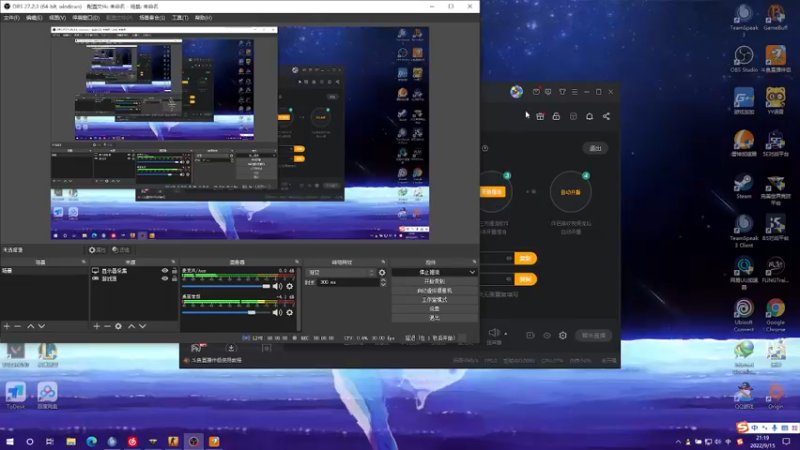Viewport: 800px width, 450px height.
Task: Click the share icon in streaming assistant
Action: (x=606, y=116)
